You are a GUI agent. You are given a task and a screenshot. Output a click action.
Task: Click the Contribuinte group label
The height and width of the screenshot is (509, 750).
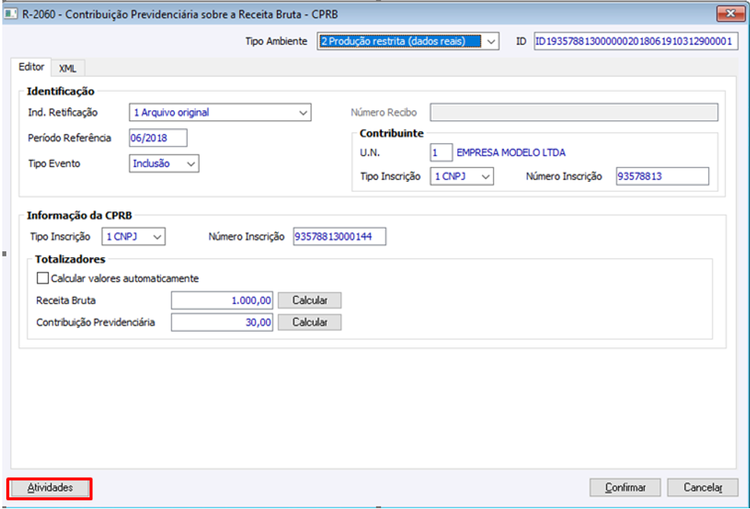click(x=392, y=133)
